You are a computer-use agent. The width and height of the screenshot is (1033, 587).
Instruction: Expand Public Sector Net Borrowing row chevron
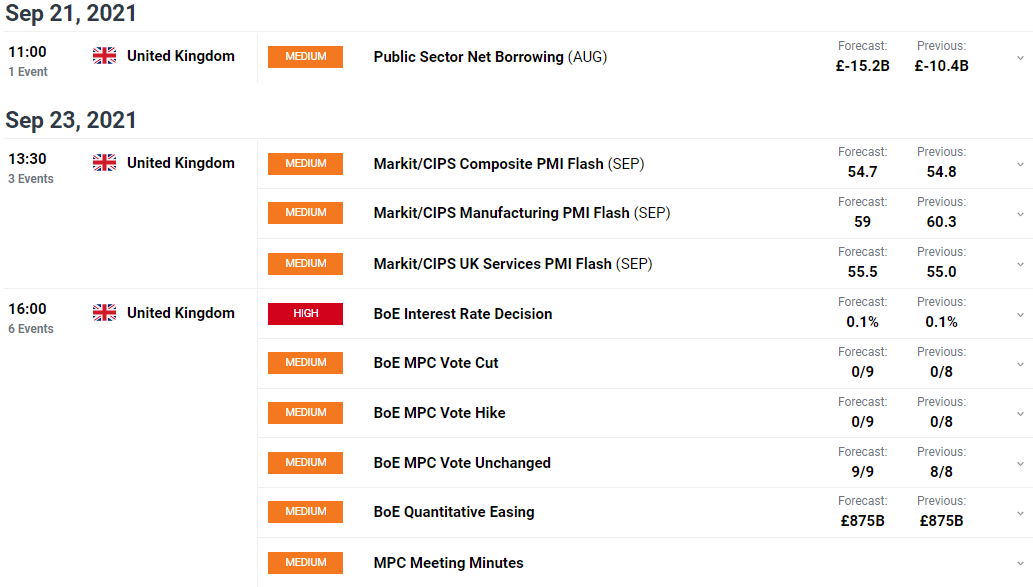(1020, 58)
